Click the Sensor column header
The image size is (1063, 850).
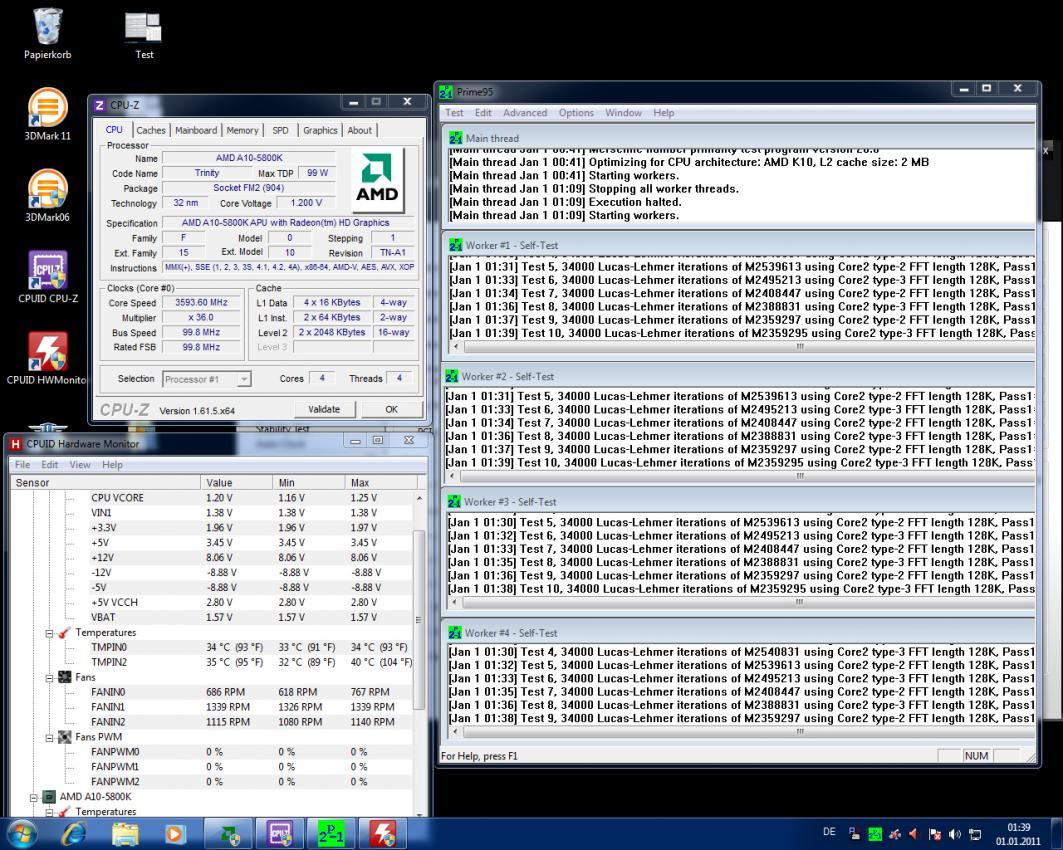tap(106, 483)
